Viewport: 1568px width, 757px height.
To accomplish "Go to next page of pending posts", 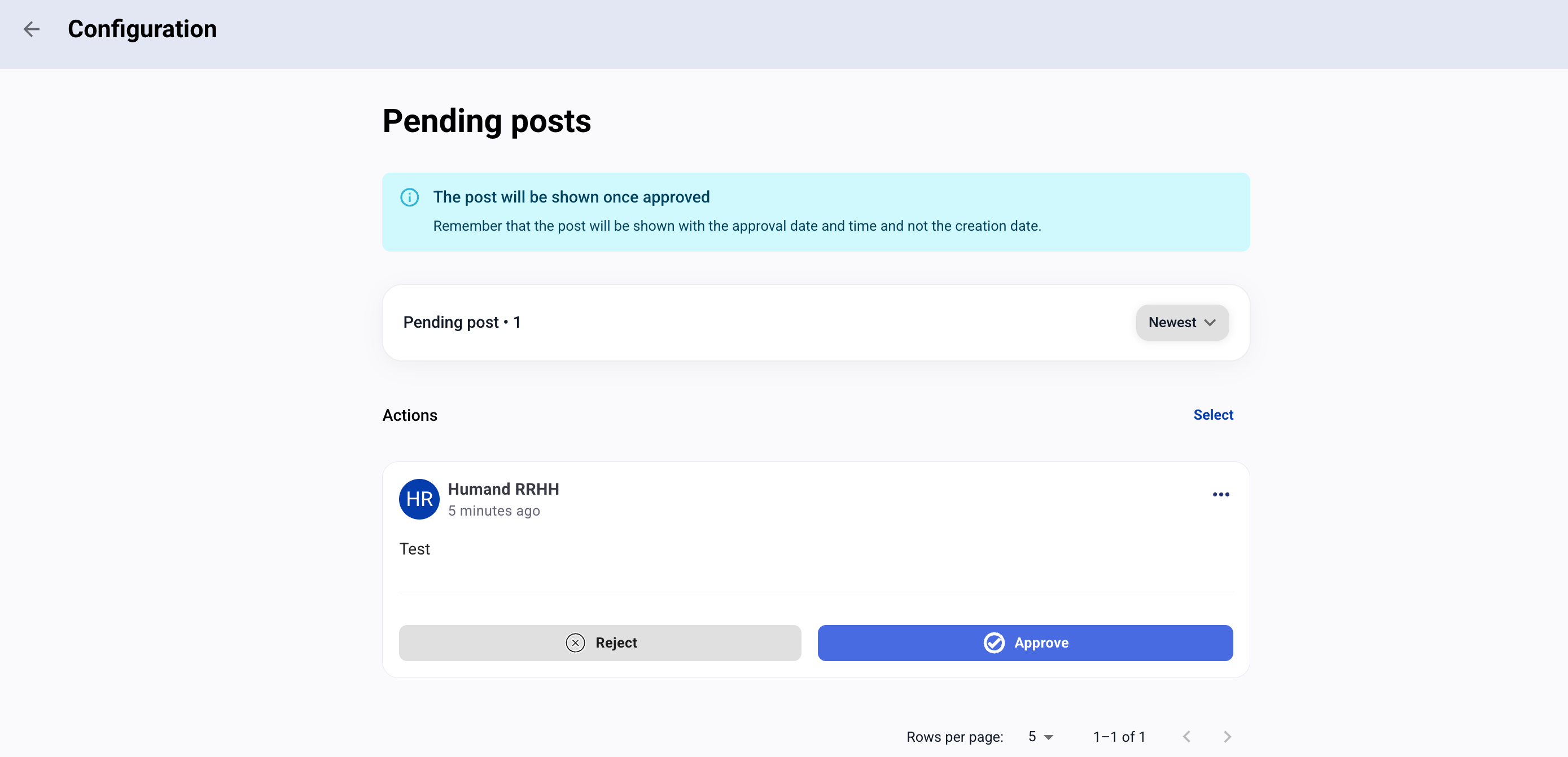I will coord(1227,736).
